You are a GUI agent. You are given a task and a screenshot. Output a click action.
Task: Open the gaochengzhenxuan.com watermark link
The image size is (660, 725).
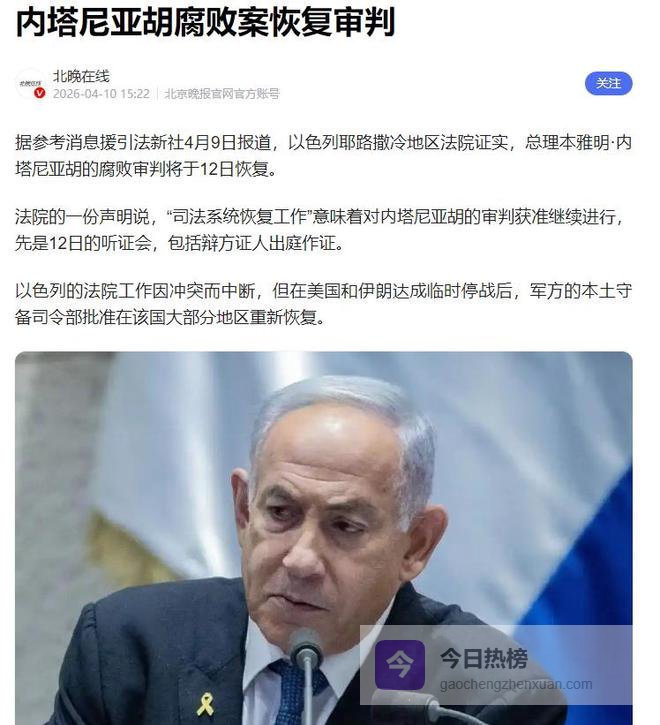[x=516, y=684]
